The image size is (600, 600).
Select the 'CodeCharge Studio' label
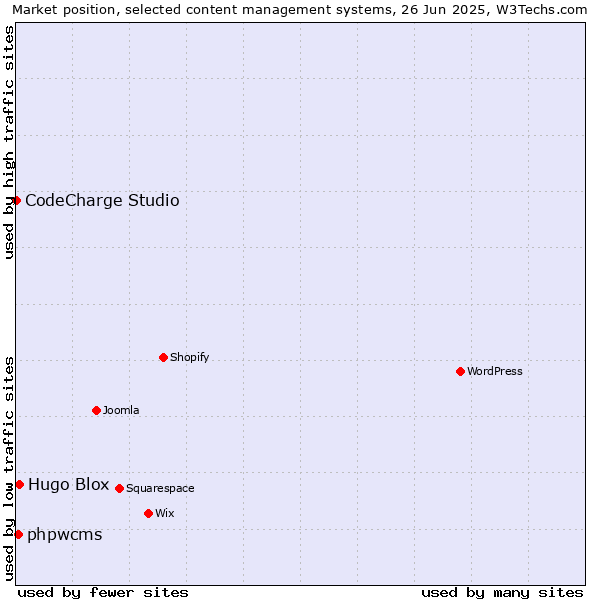[x=102, y=201]
